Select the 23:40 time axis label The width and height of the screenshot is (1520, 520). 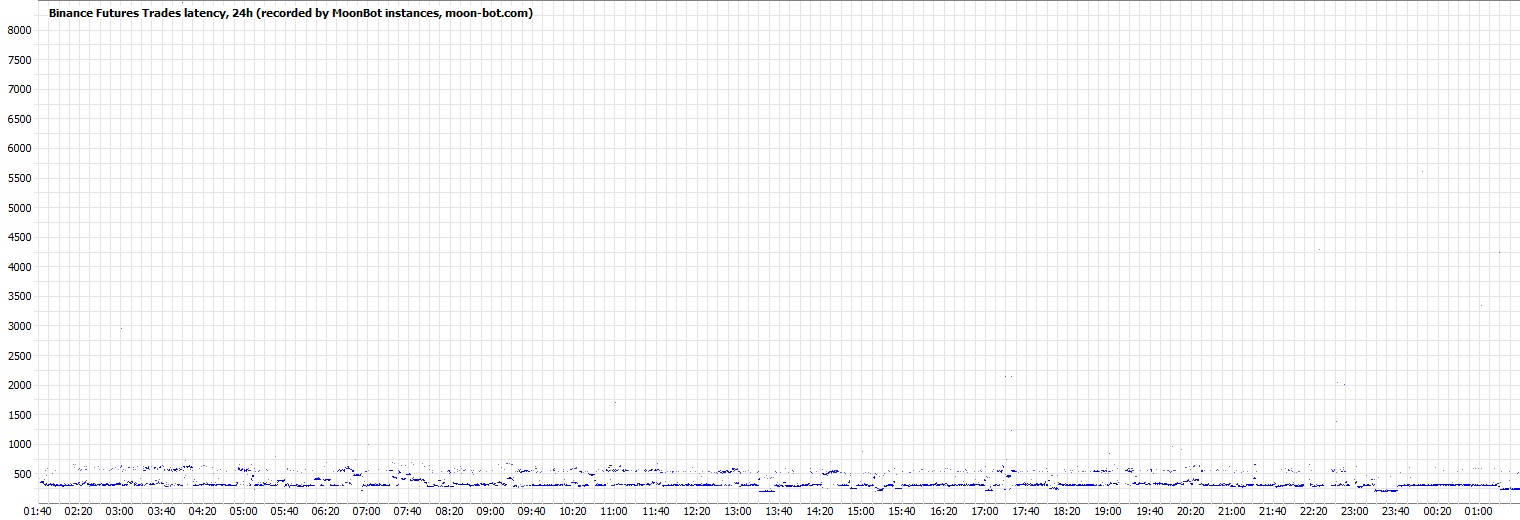[1396, 511]
